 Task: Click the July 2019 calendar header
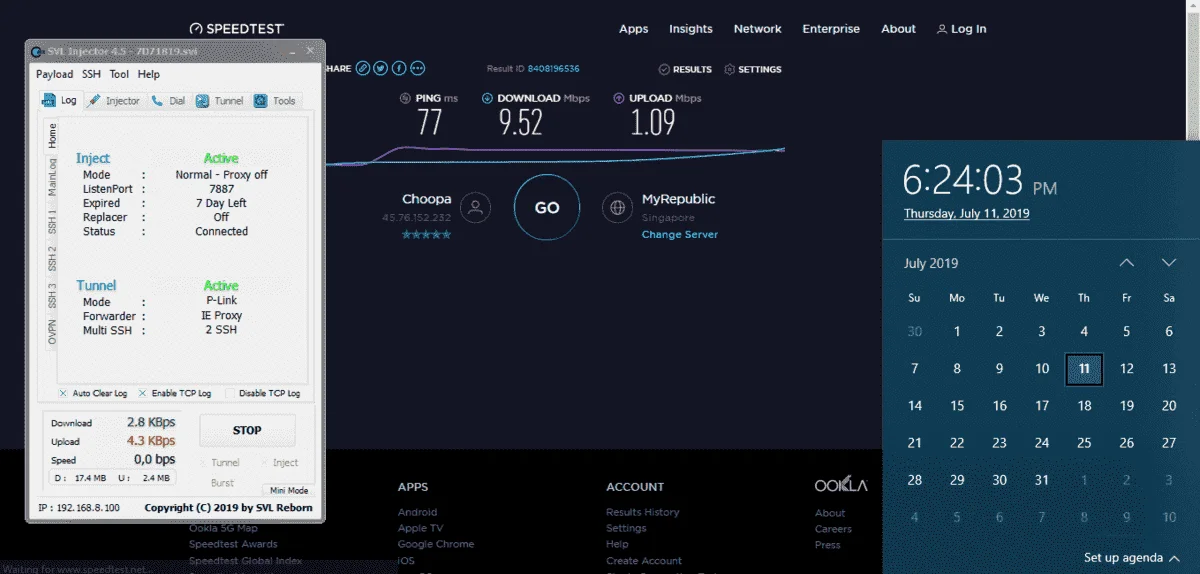point(931,263)
